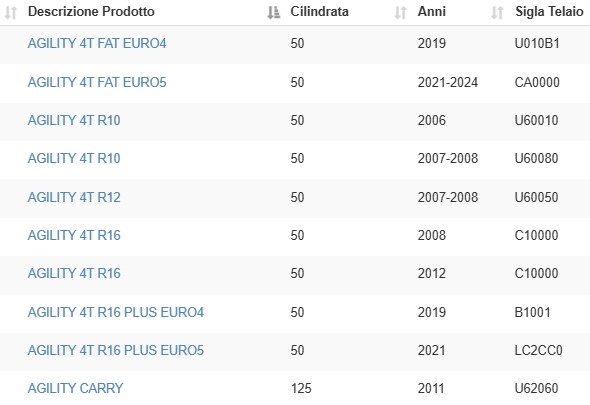The image size is (590, 405).
Task: Open AGILITY 4T R10 from 2006
Action: 74,120
